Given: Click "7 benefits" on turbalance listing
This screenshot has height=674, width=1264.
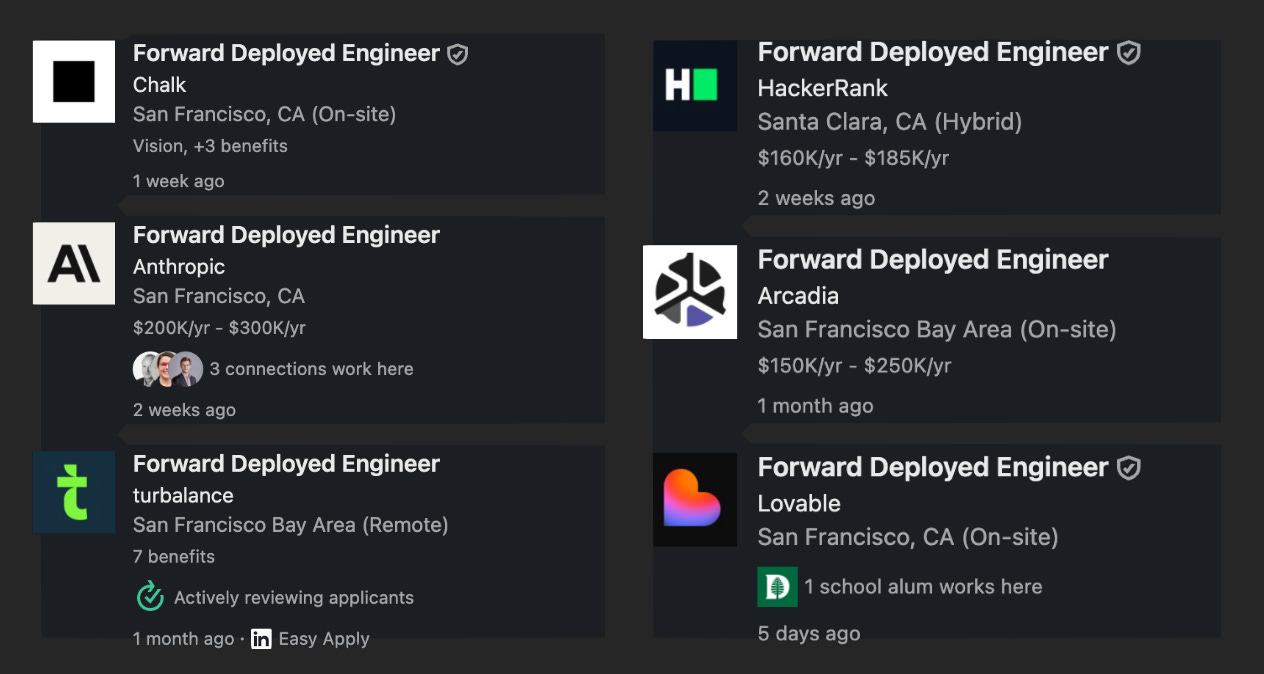Looking at the screenshot, I should click(x=174, y=557).
